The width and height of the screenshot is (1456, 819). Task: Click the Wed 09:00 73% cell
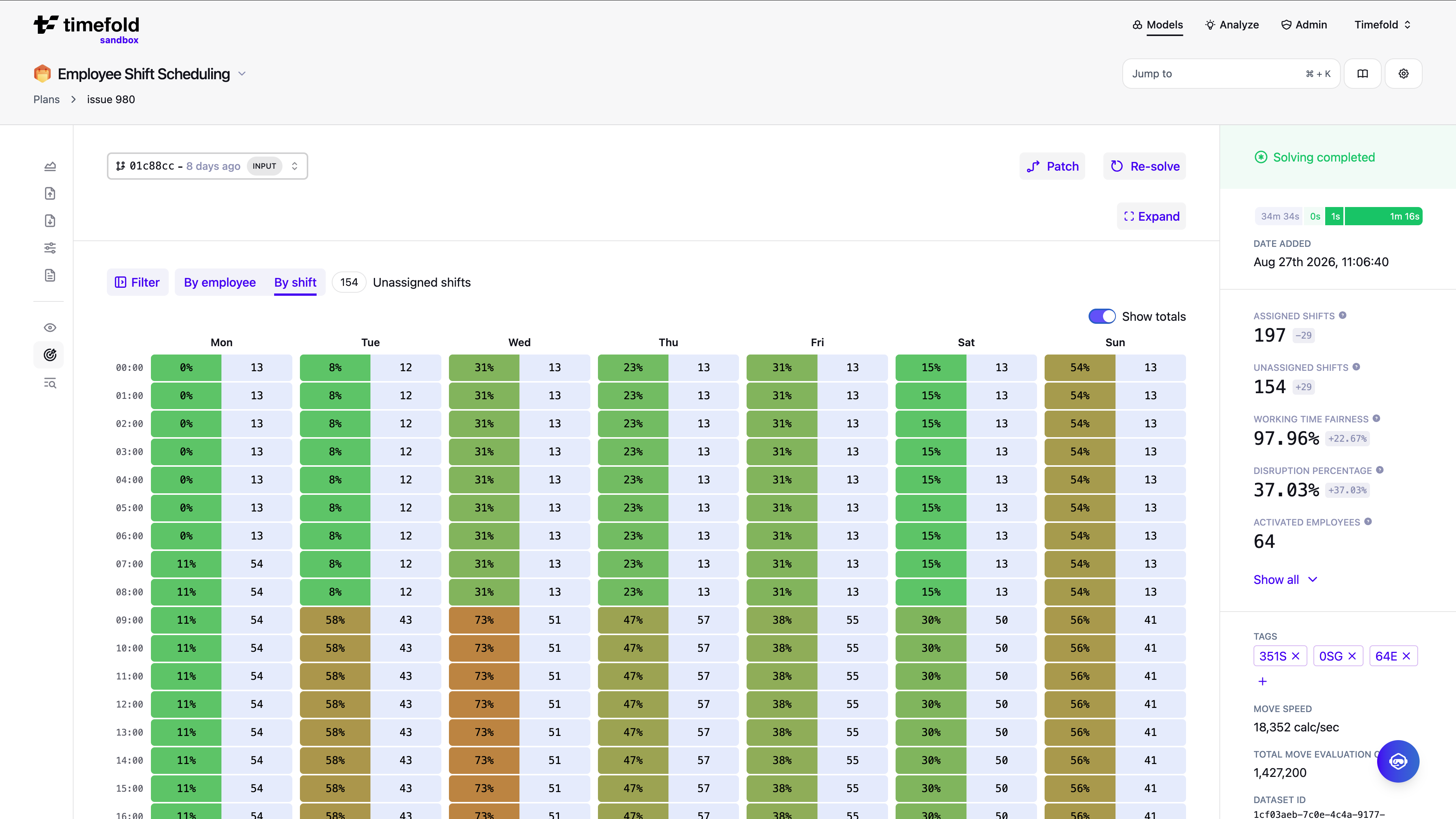(x=484, y=620)
